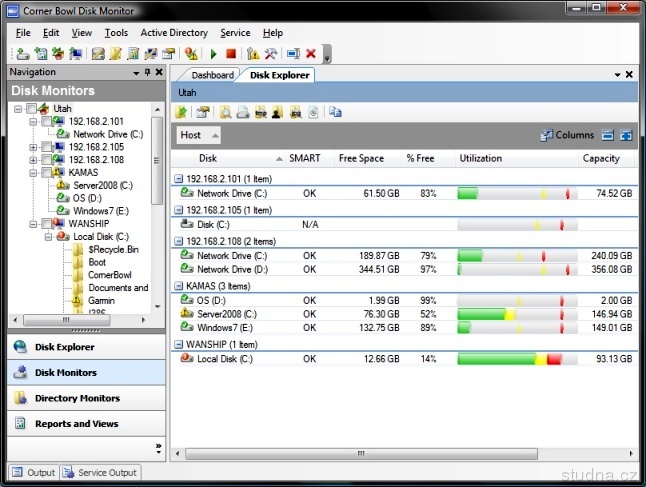This screenshot has width=646, height=487.
Task: Sort by the Free Space column header
Action: (x=361, y=158)
